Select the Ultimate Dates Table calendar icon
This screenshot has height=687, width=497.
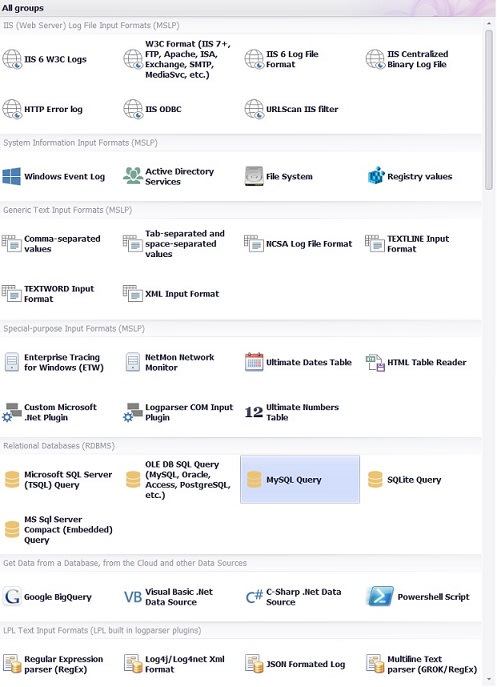254,362
